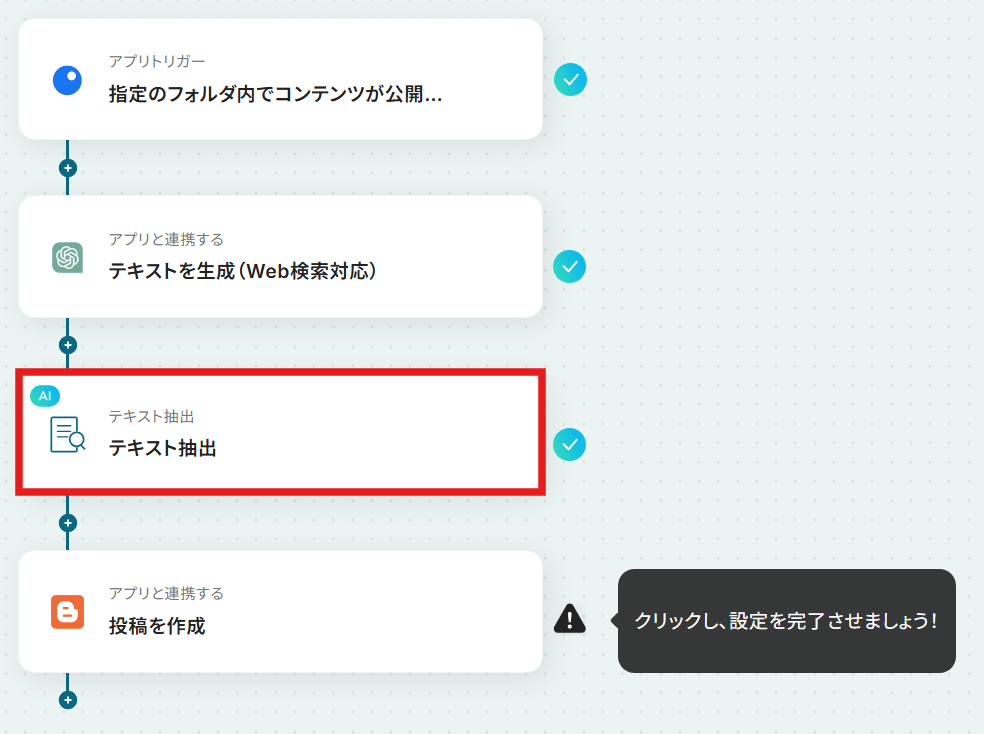Click the black warning triangle icon
The image size is (984, 734).
[x=570, y=619]
